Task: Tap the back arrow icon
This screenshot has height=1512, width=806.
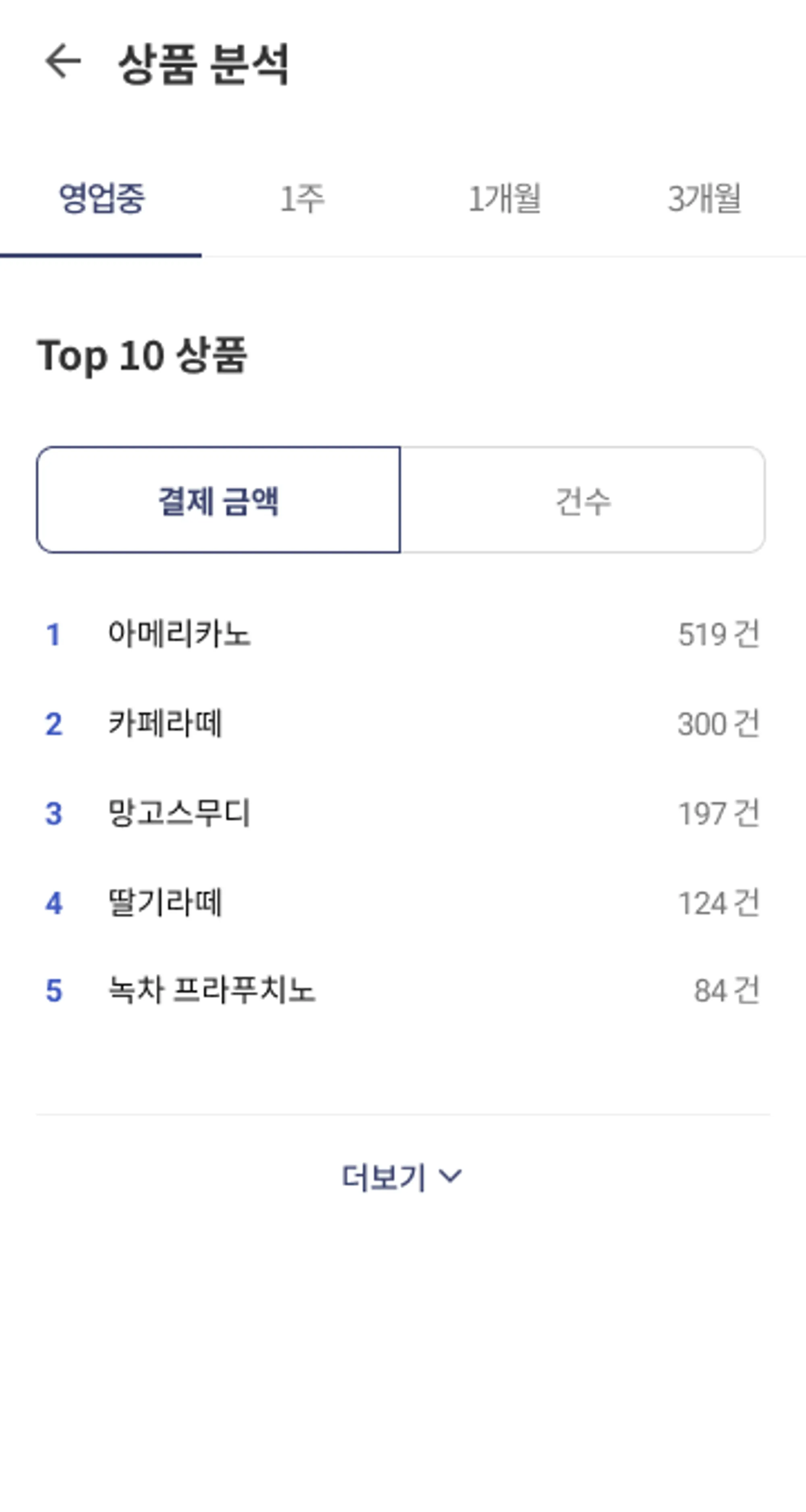Action: [62, 61]
